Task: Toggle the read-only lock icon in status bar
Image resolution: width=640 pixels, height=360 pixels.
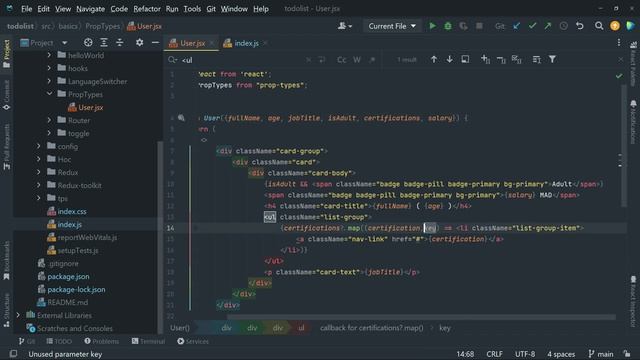Action: click(x=627, y=354)
